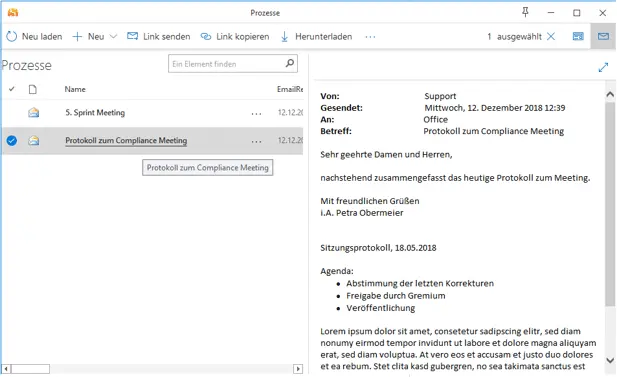Click recipient Office in preview
This screenshot has height=377, width=617.
(x=435, y=119)
